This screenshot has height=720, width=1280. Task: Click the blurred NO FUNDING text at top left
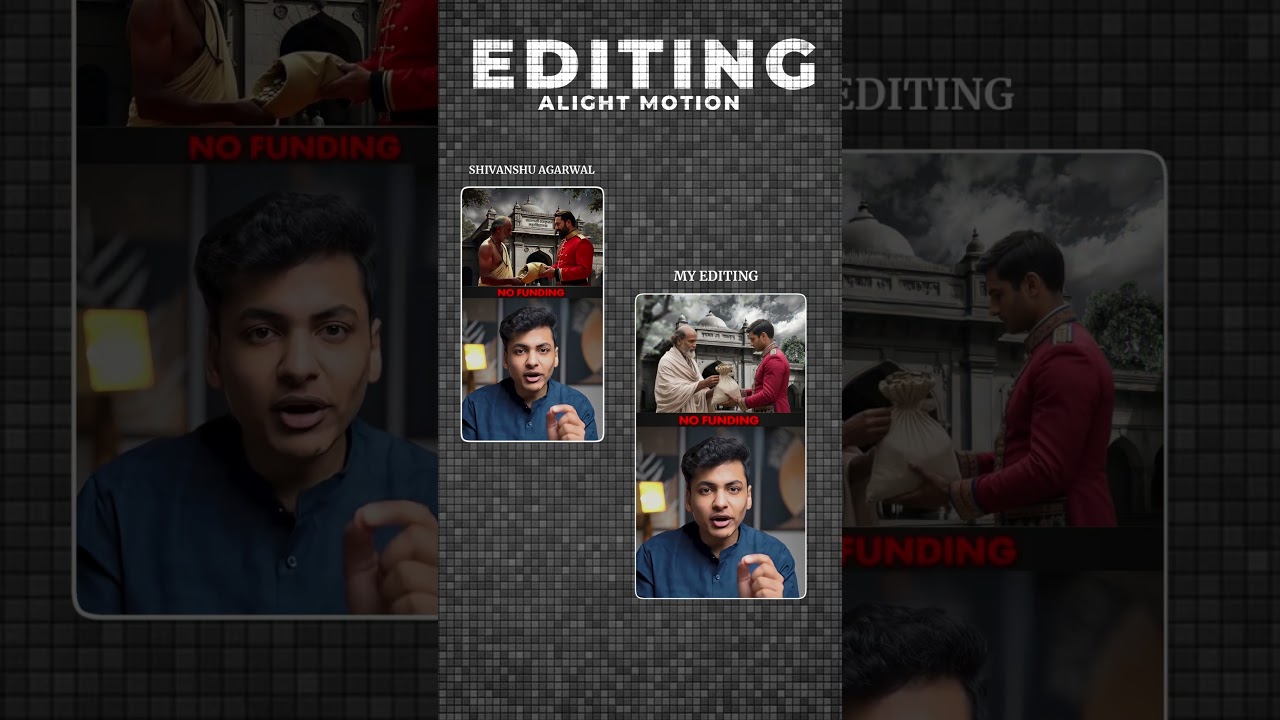pos(295,148)
